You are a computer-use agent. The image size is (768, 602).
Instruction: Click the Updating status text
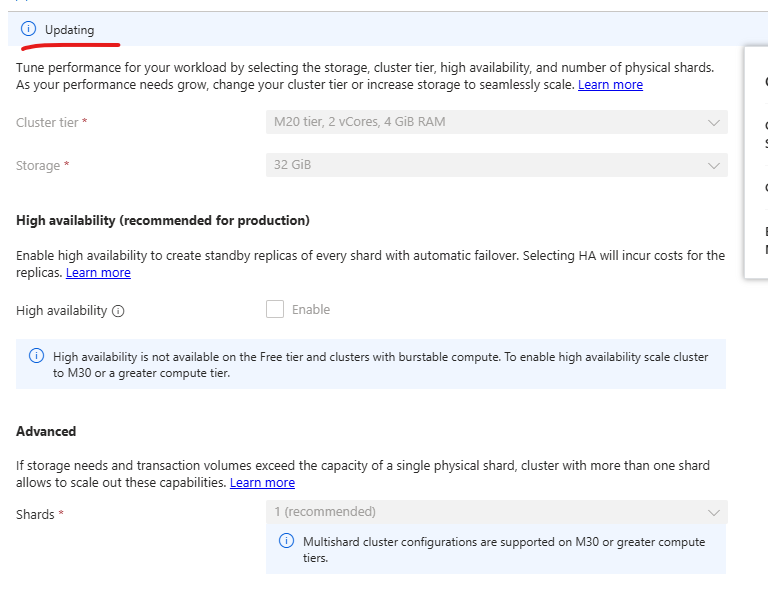(x=70, y=30)
